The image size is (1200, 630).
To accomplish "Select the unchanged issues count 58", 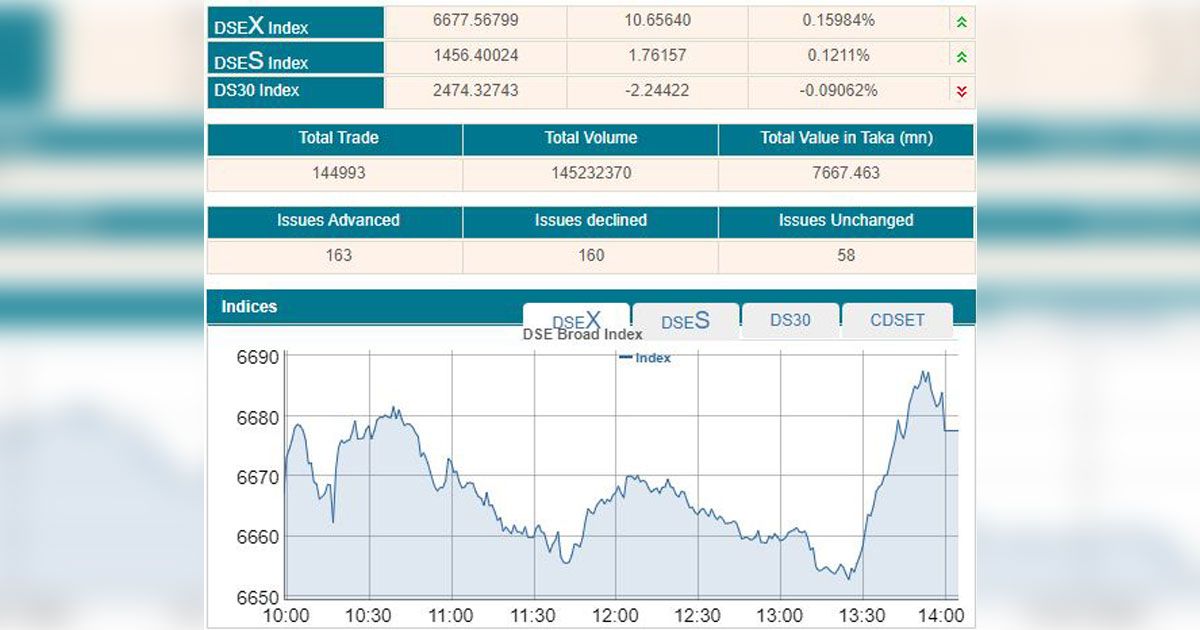I will click(x=846, y=255).
